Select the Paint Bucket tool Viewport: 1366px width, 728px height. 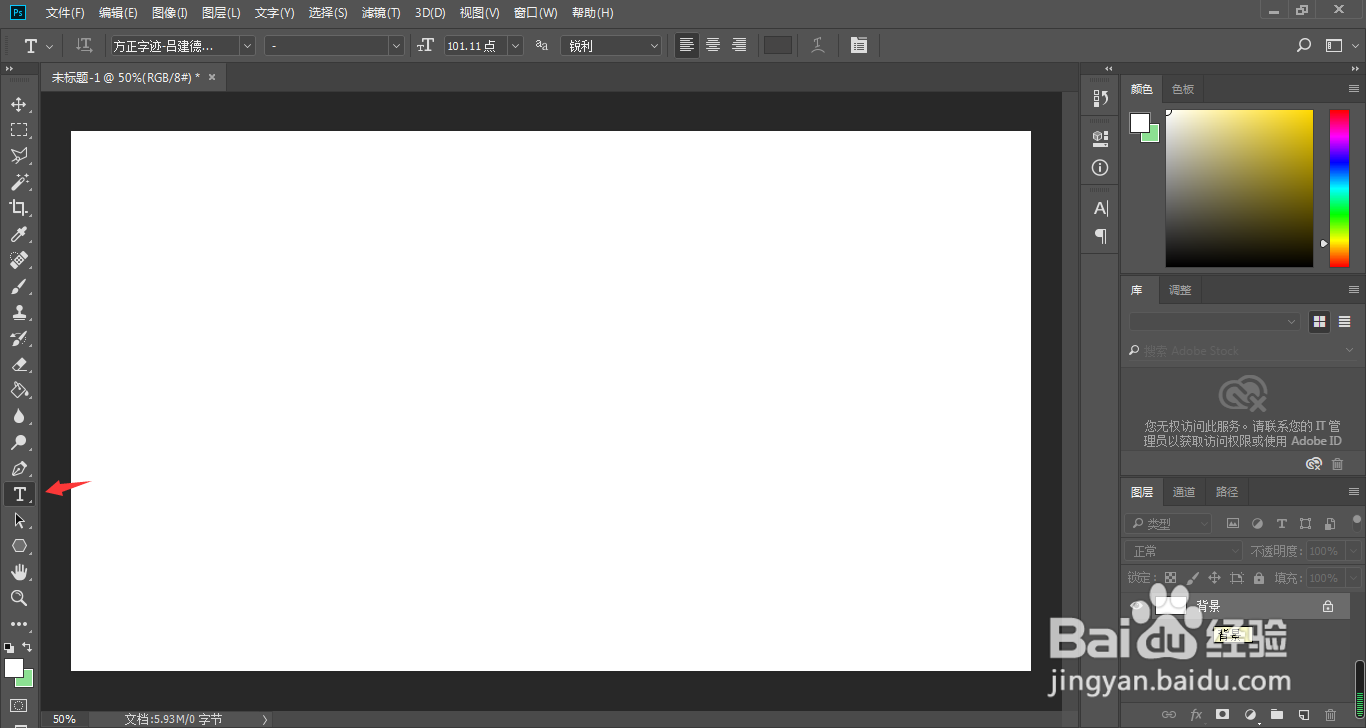19,390
